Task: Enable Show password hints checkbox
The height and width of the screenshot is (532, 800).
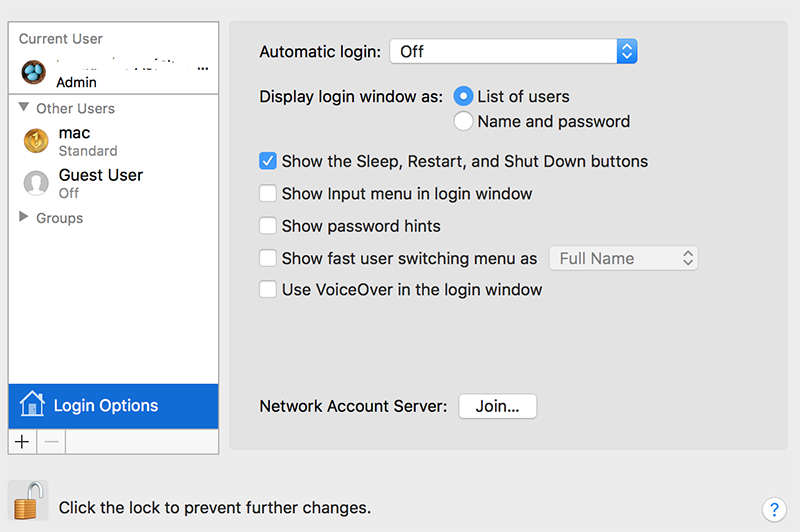Action: point(268,225)
